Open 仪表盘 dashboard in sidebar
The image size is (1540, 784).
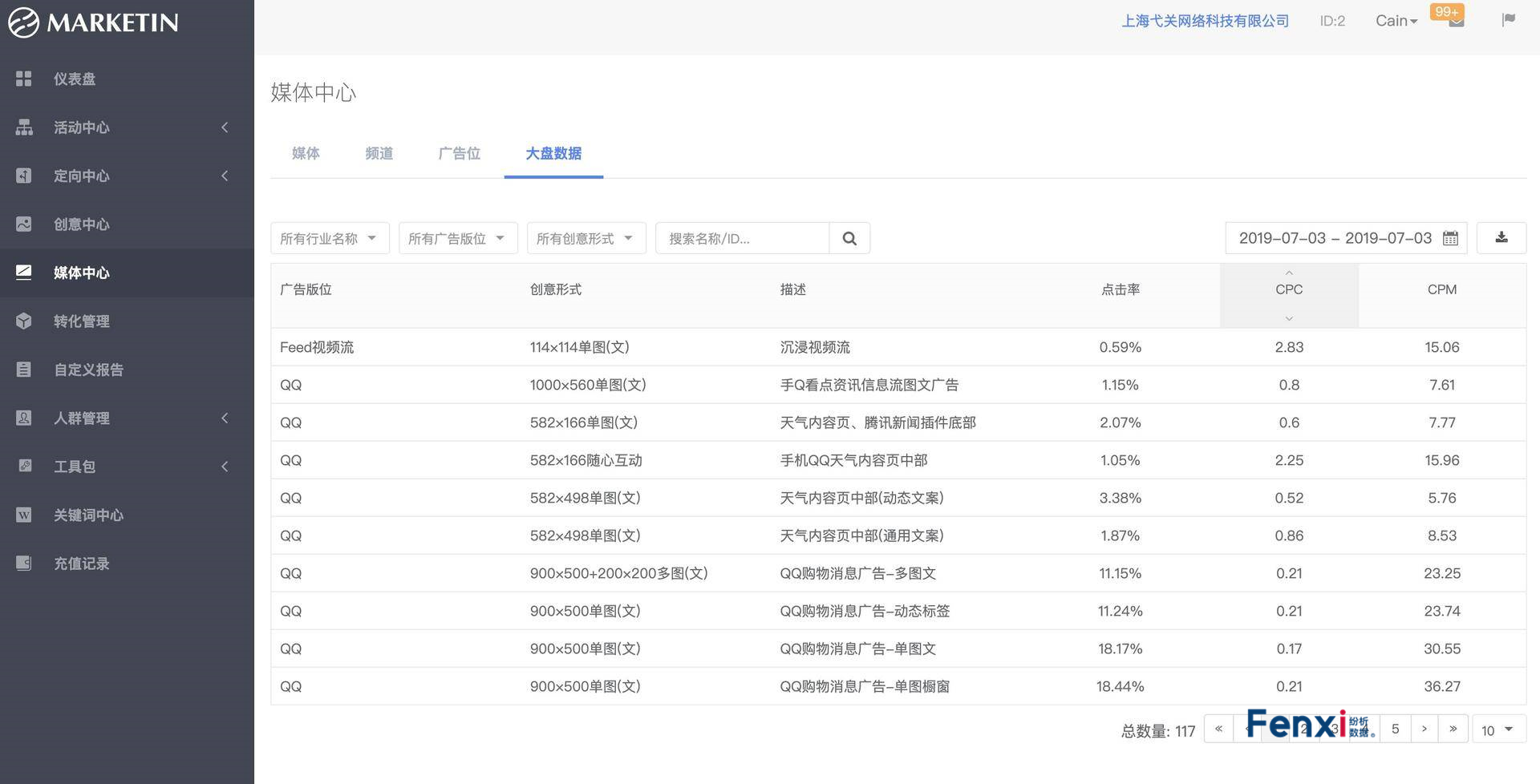74,79
